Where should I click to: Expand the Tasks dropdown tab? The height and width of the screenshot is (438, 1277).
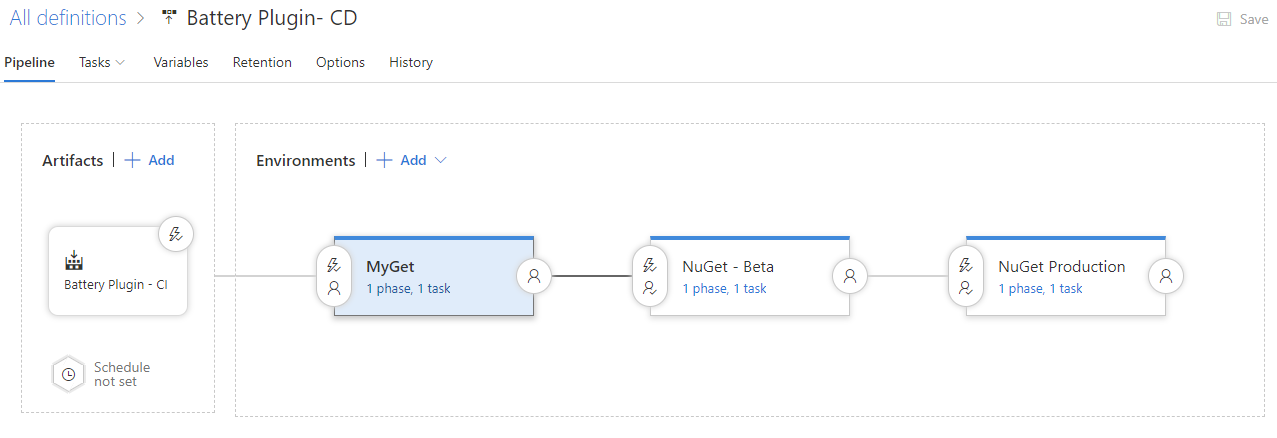coord(102,62)
